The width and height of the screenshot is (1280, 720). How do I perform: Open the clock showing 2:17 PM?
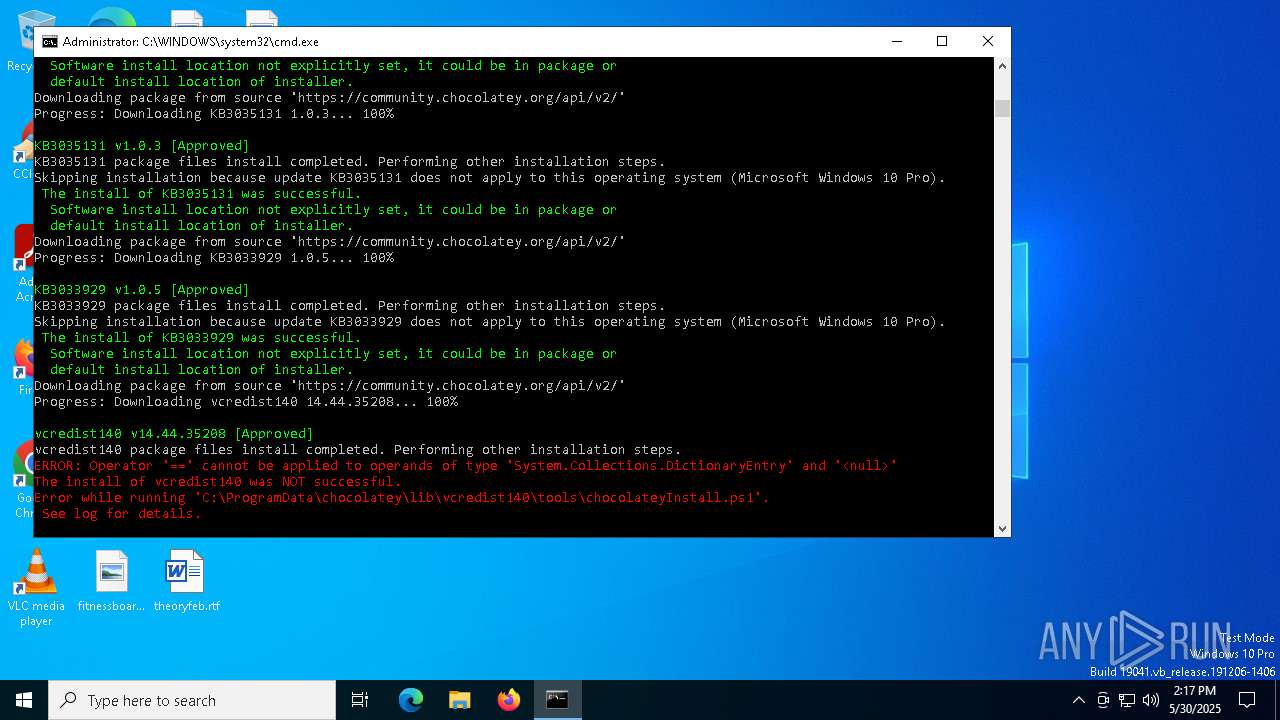(x=1195, y=700)
